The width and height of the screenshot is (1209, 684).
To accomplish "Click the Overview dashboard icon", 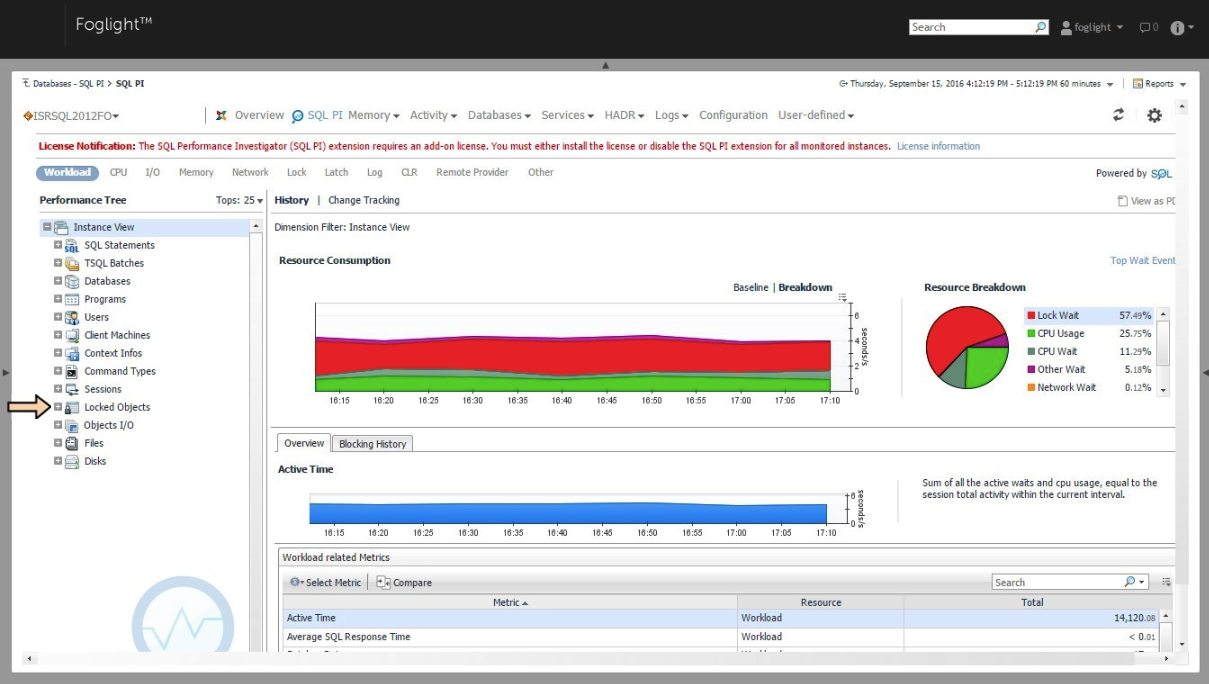I will 222,115.
